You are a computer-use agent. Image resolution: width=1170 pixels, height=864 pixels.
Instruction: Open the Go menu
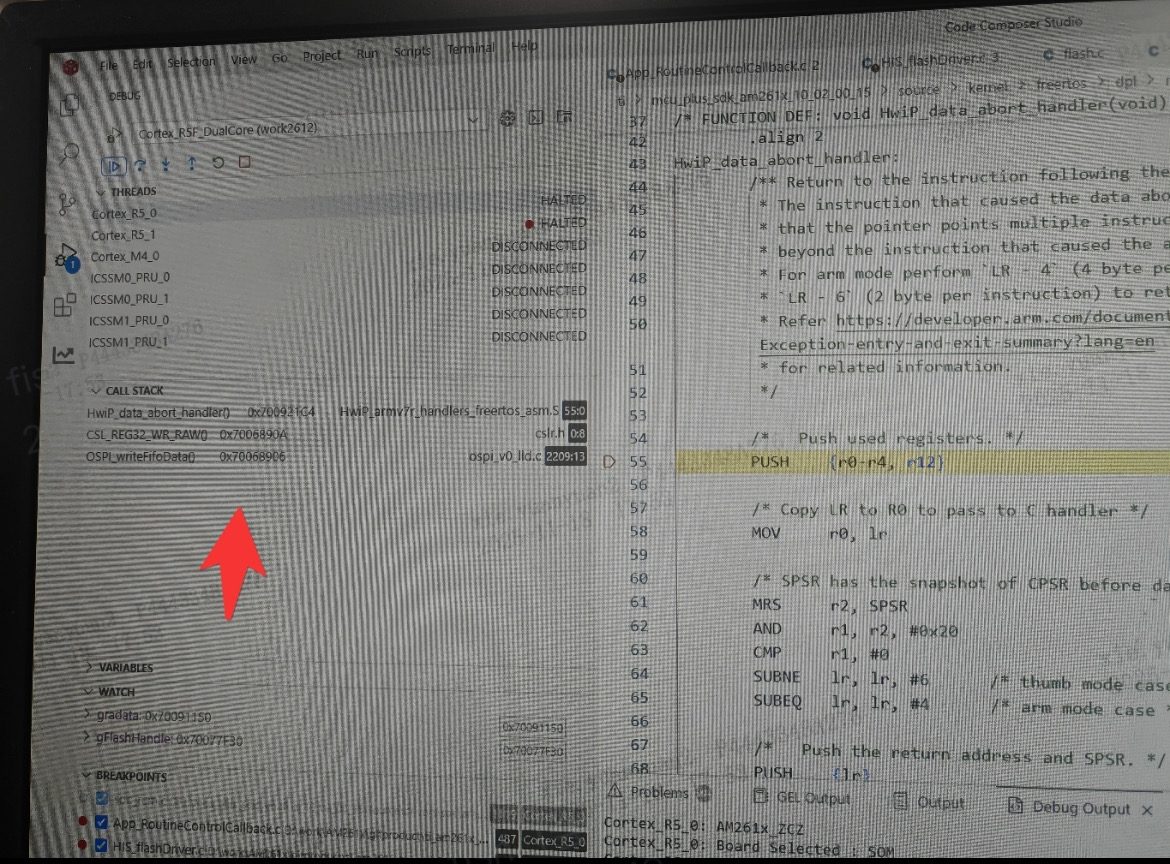pos(279,58)
